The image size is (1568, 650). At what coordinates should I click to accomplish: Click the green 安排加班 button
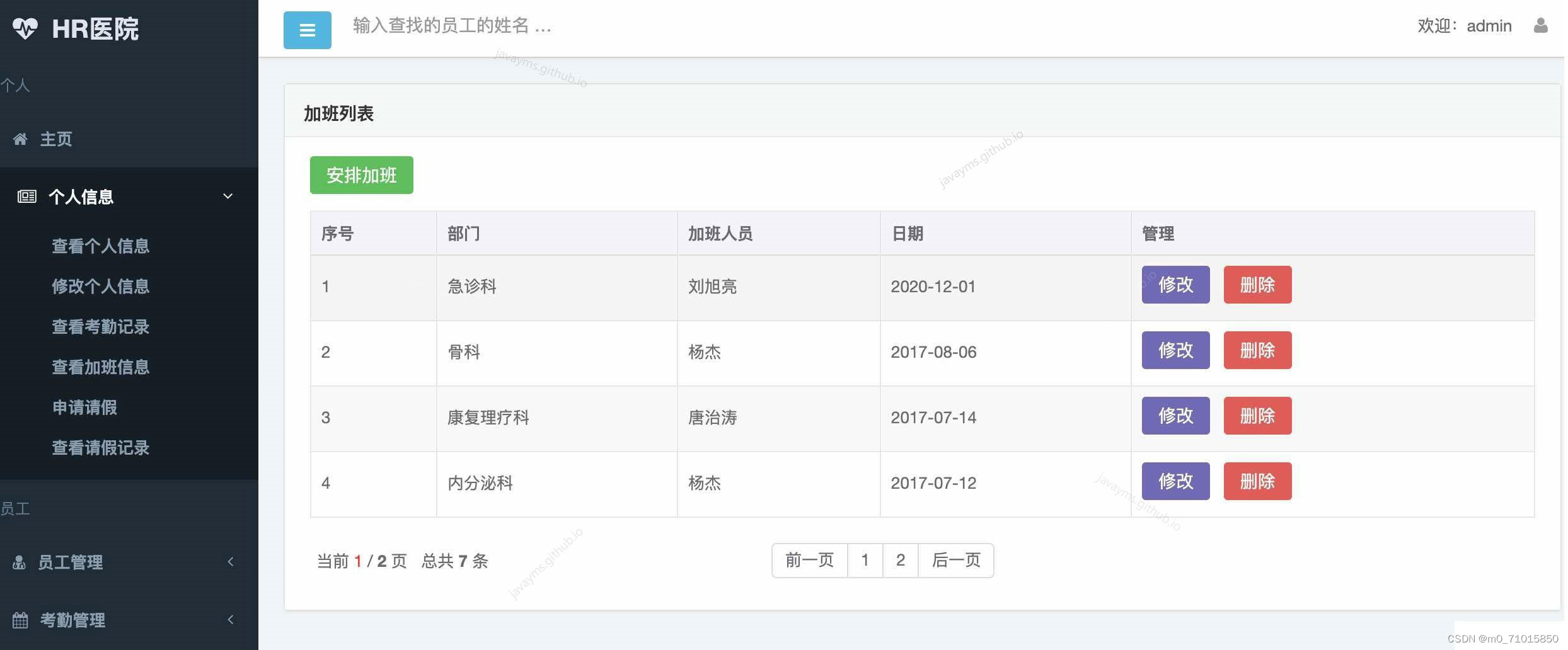(x=362, y=175)
